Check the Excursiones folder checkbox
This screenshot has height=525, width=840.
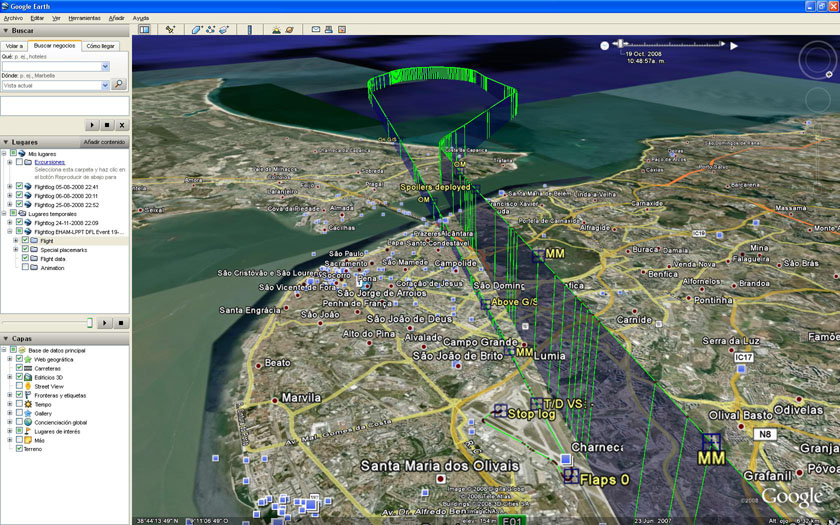tap(19, 162)
